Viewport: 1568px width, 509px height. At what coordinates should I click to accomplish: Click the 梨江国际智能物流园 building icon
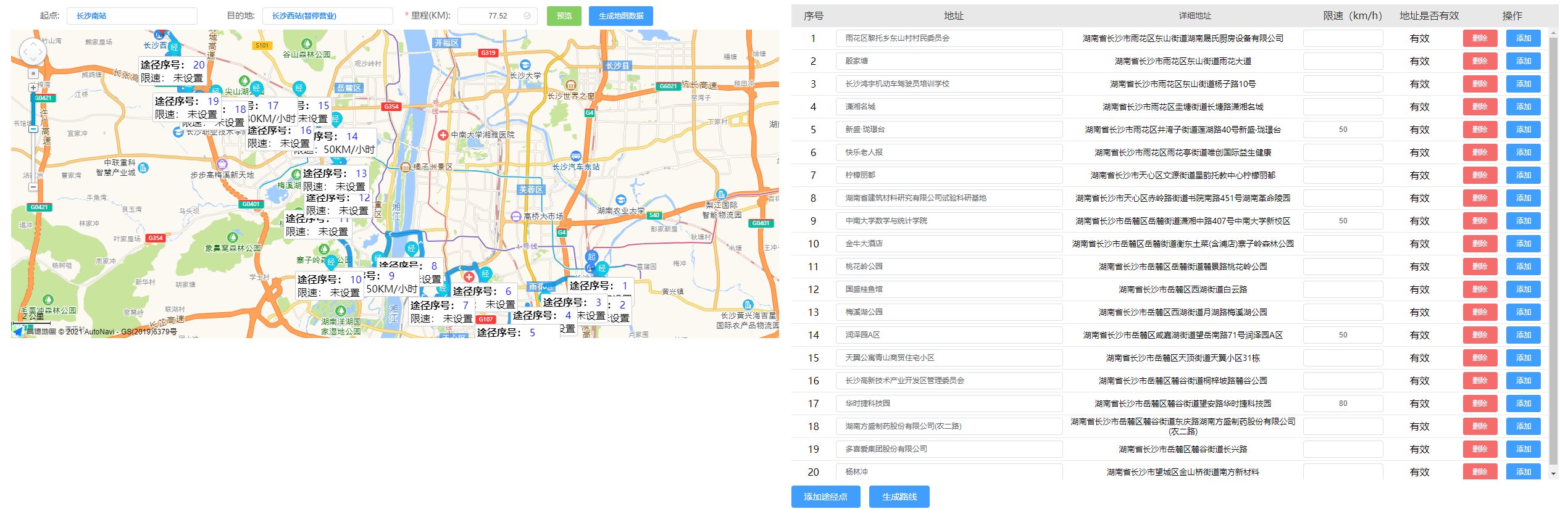722,195
